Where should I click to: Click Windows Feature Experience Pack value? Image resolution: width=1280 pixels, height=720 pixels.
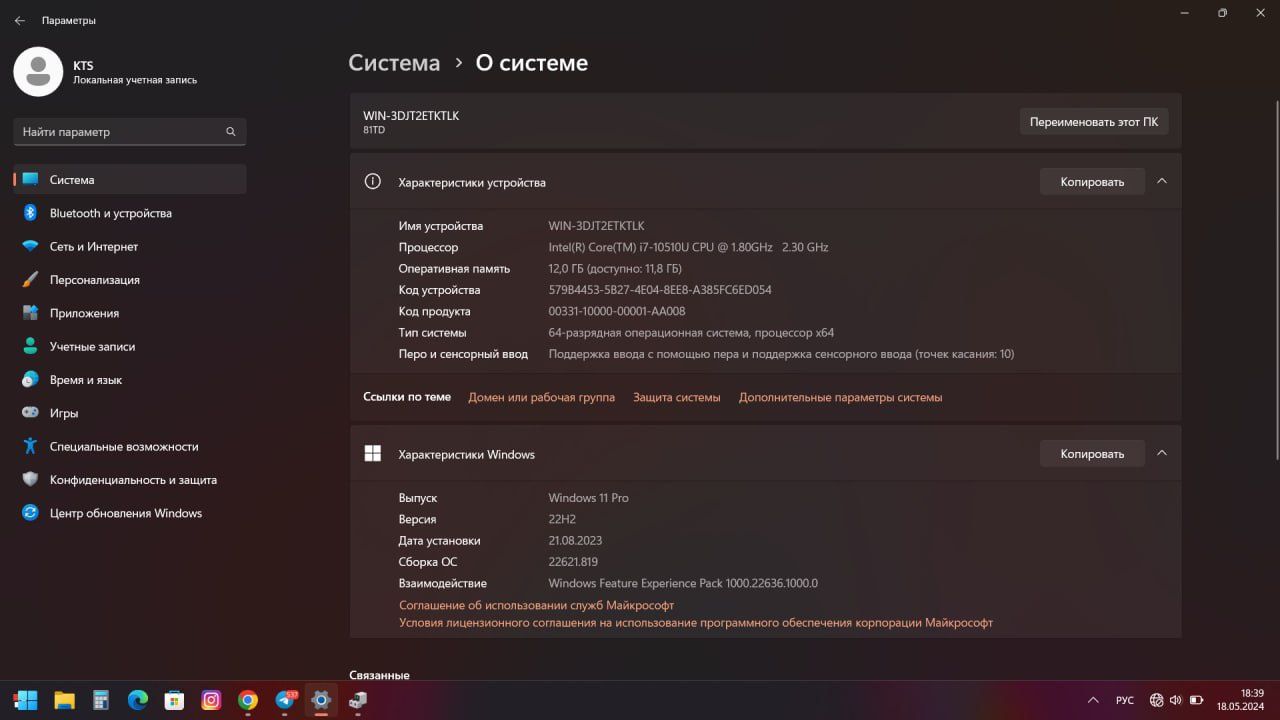click(x=683, y=583)
